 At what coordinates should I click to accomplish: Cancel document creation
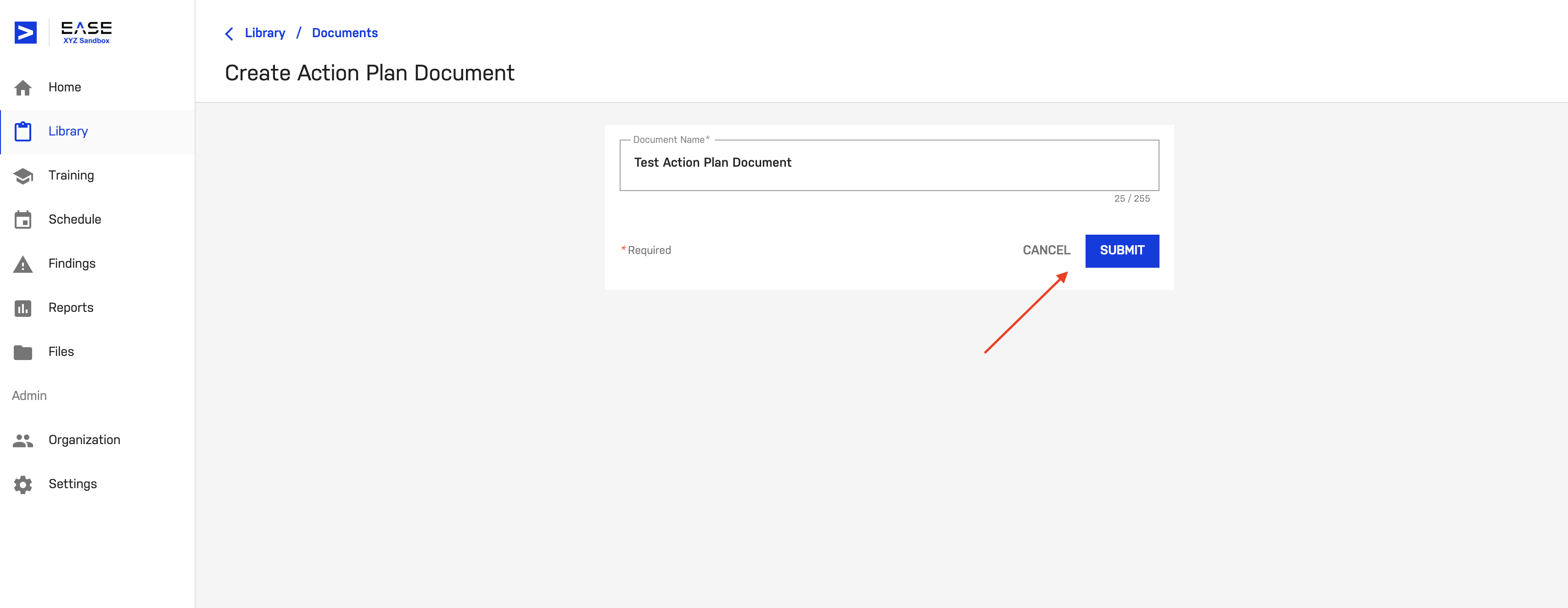click(1046, 250)
